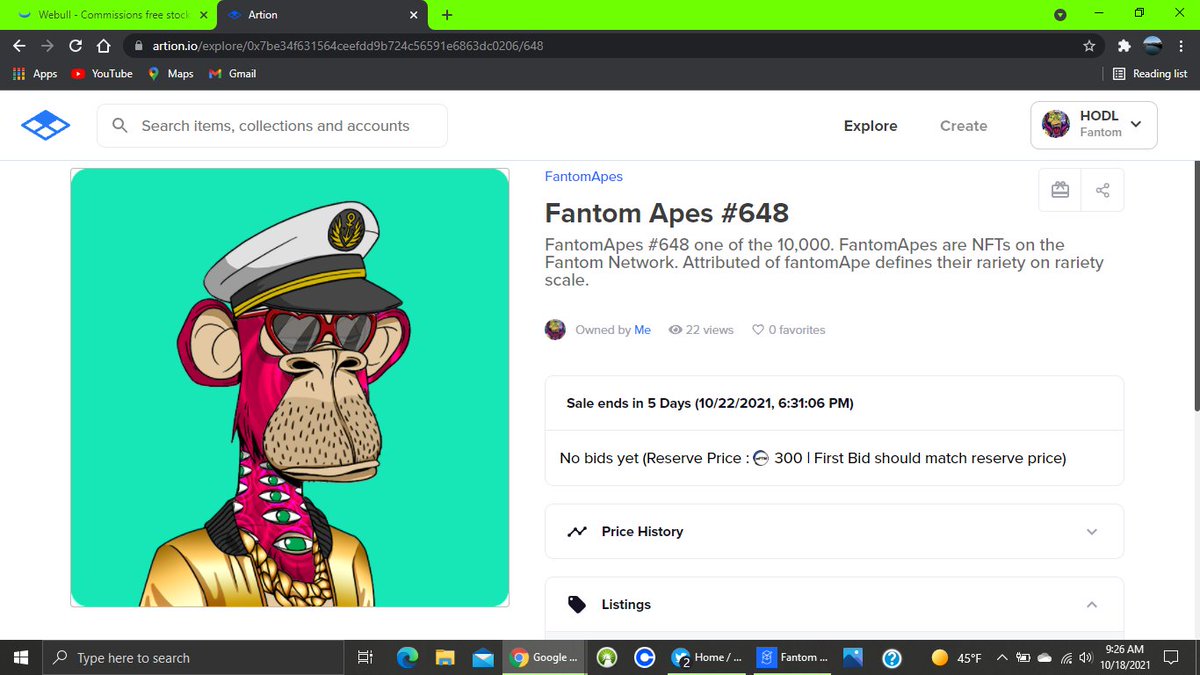This screenshot has width=1200, height=675.
Task: Focus the search items, collections and accounts field
Action: click(272, 126)
